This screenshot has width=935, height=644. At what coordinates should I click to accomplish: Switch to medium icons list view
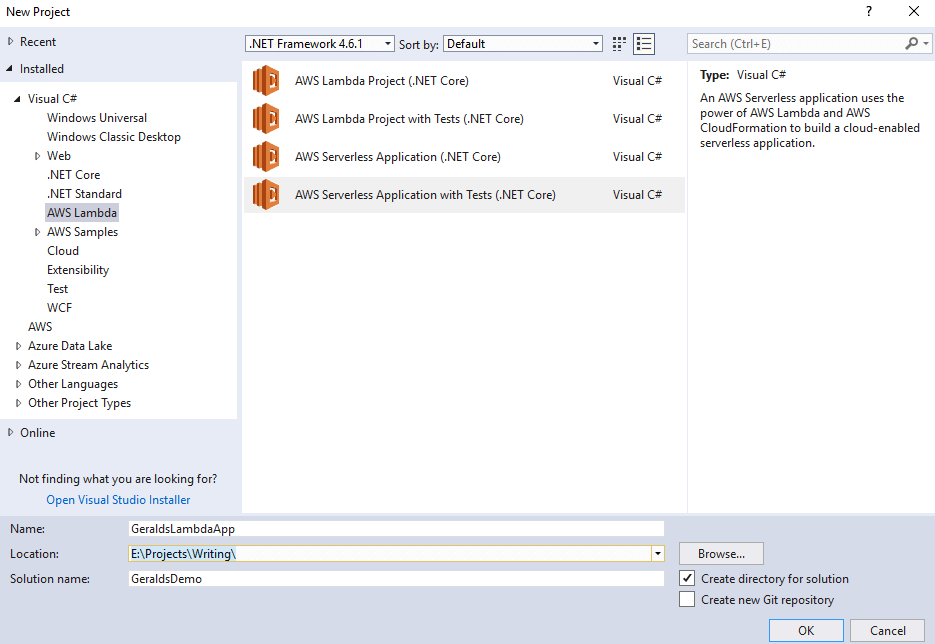644,44
